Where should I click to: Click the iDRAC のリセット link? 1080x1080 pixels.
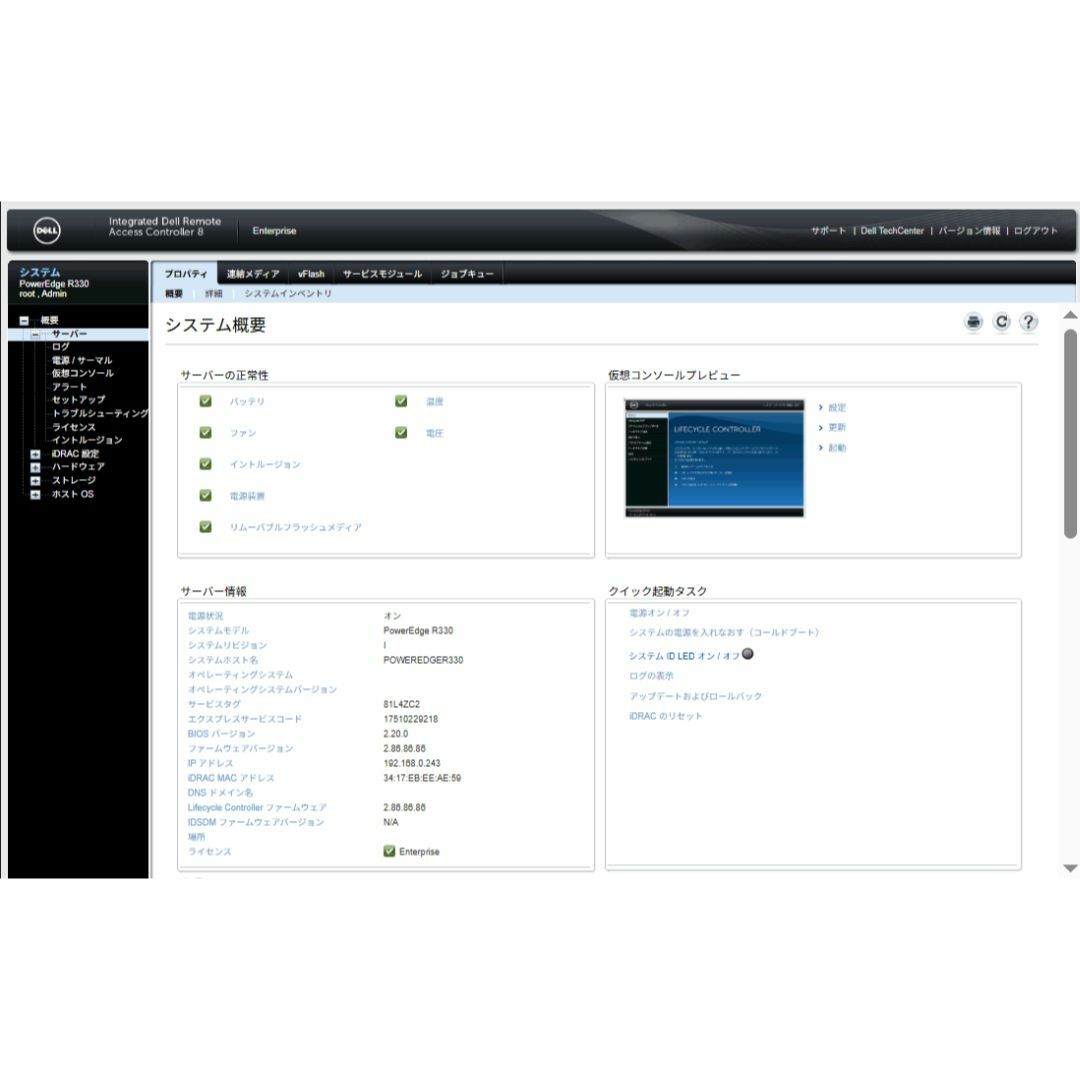pyautogui.click(x=665, y=716)
